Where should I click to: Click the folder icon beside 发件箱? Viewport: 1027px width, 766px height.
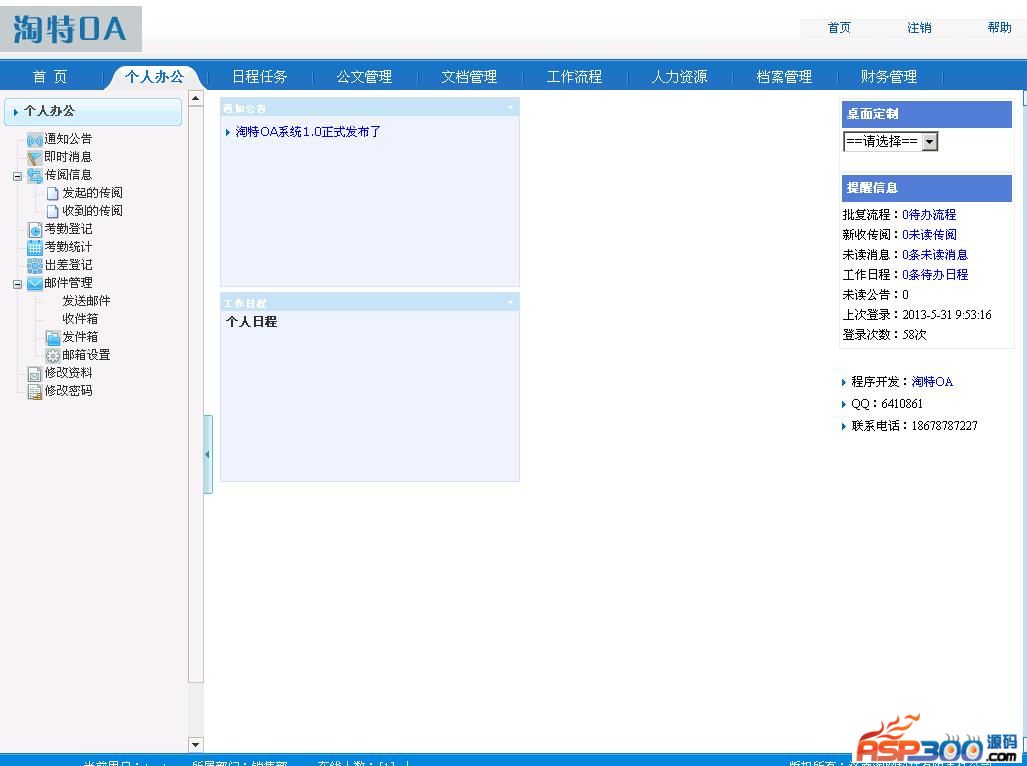click(53, 337)
